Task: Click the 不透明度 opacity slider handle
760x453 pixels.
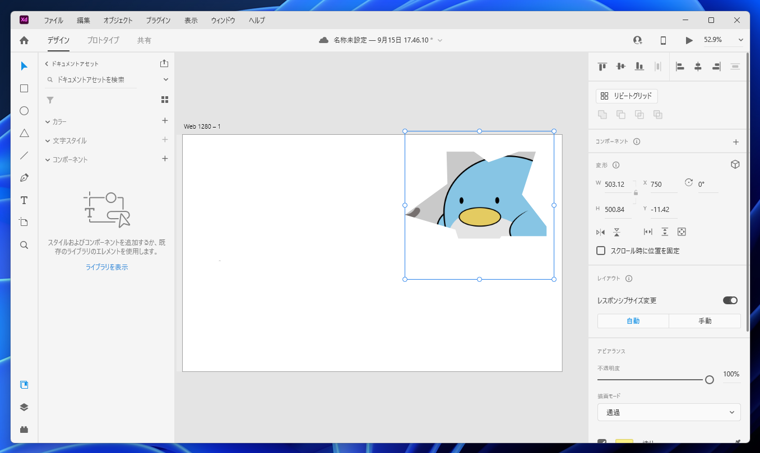Action: pyautogui.click(x=709, y=380)
